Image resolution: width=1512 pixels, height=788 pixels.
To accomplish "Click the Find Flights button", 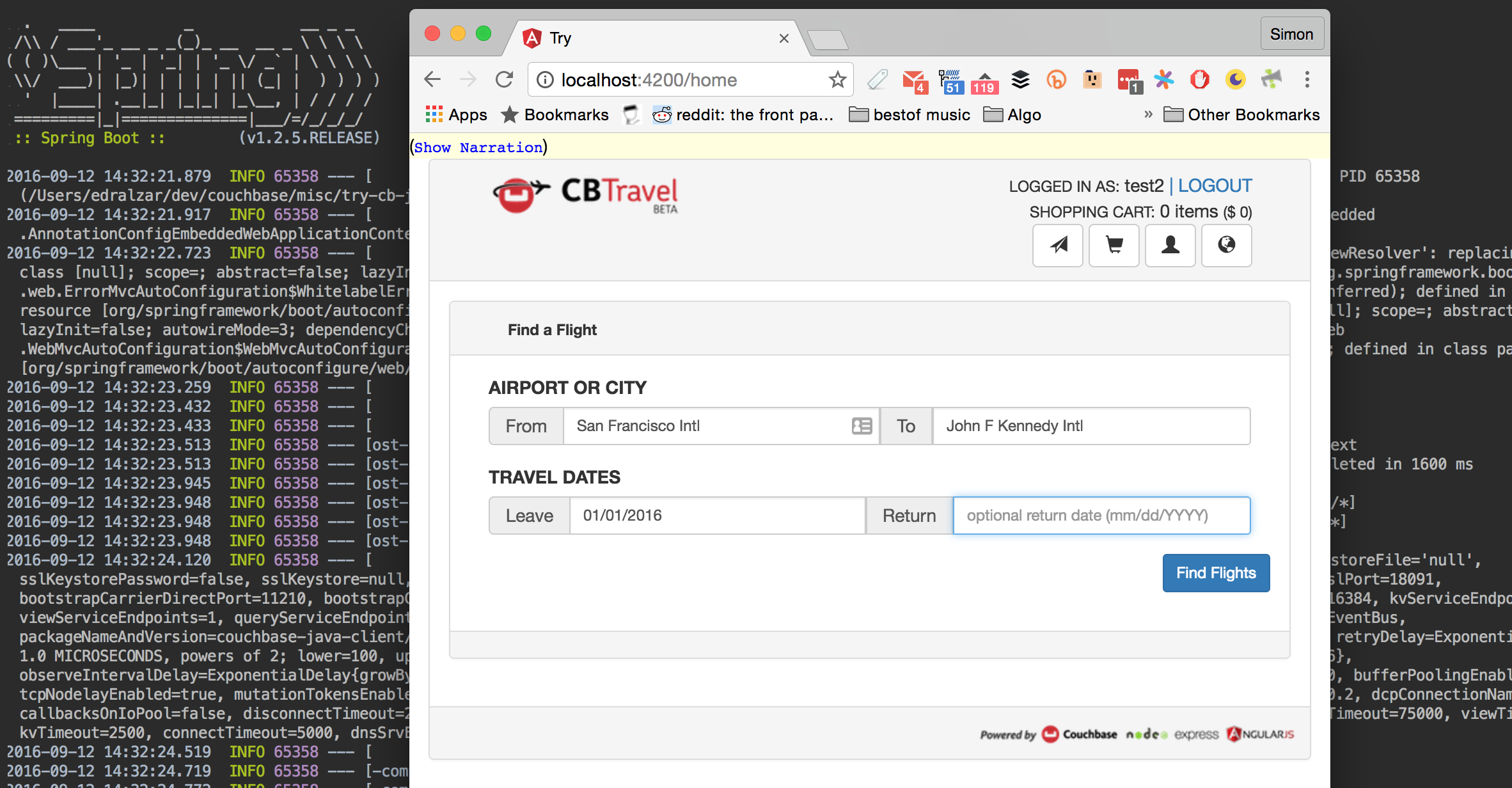I will coord(1216,573).
